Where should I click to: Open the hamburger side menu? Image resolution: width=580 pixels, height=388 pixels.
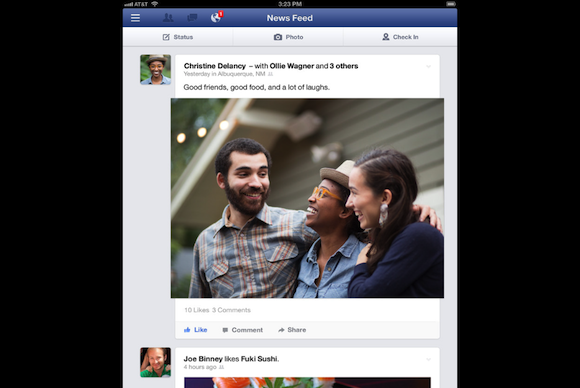(x=135, y=18)
